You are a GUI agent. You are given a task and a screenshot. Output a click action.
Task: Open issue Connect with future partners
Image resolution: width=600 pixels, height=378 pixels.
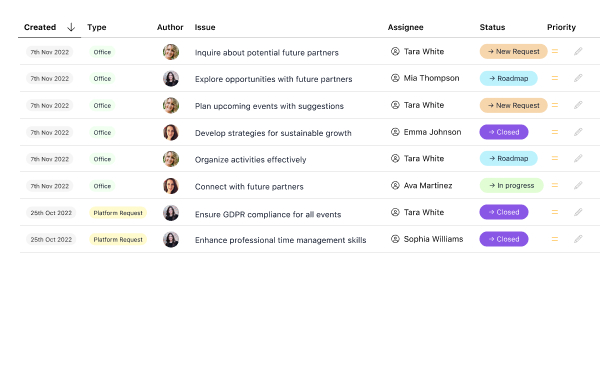click(x=249, y=187)
